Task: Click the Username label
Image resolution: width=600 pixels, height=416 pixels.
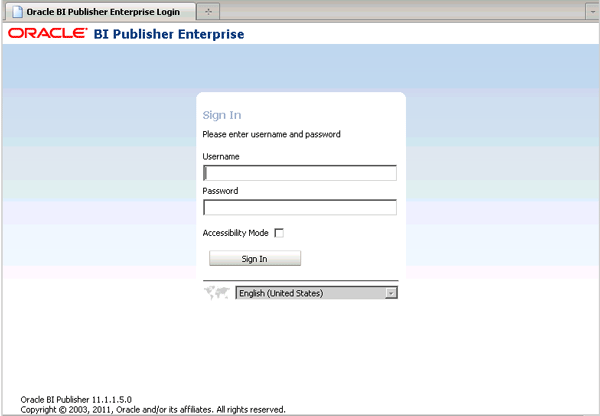Action: pos(221,157)
